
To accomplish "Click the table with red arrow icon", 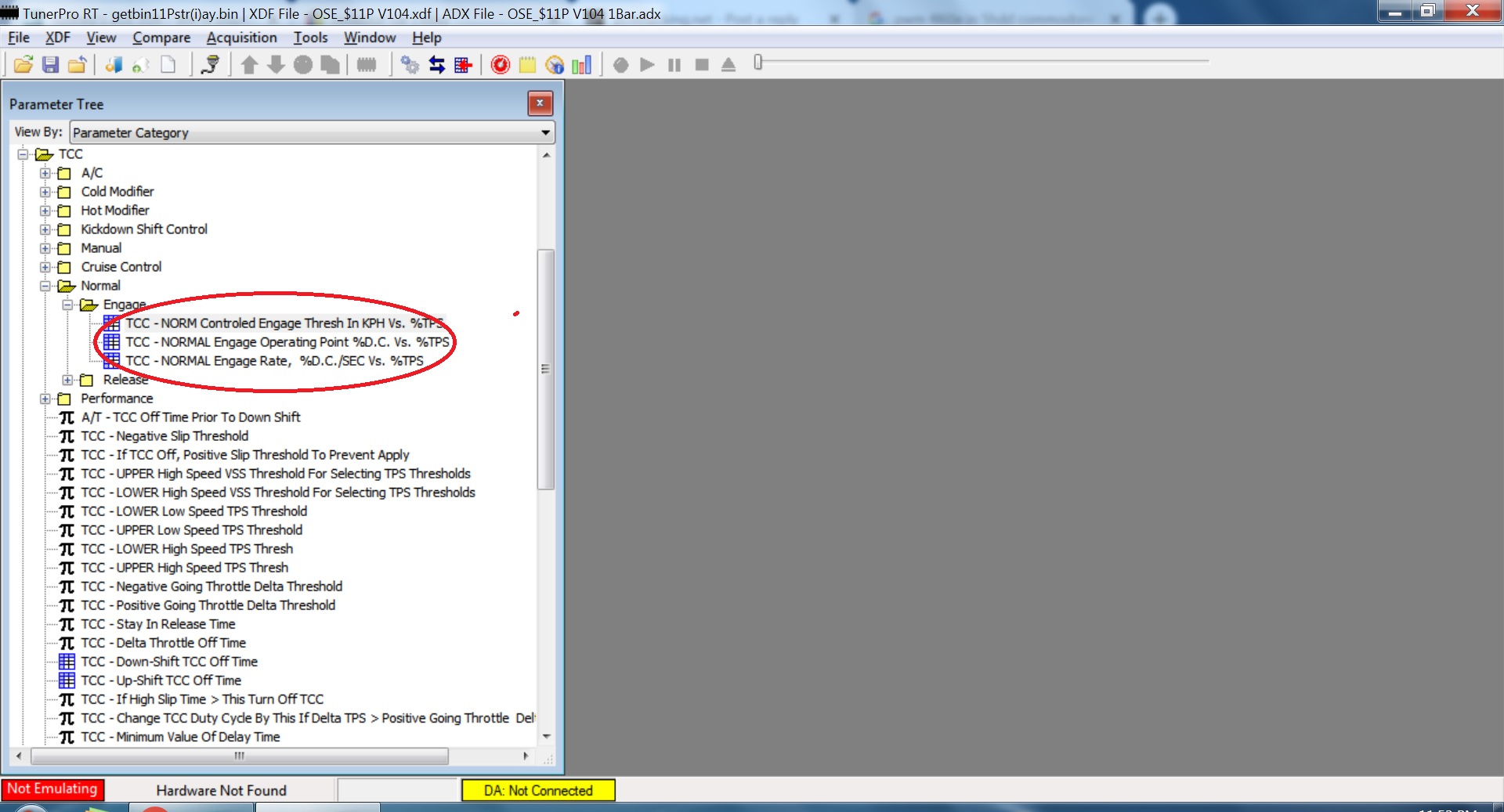I will click(x=463, y=65).
